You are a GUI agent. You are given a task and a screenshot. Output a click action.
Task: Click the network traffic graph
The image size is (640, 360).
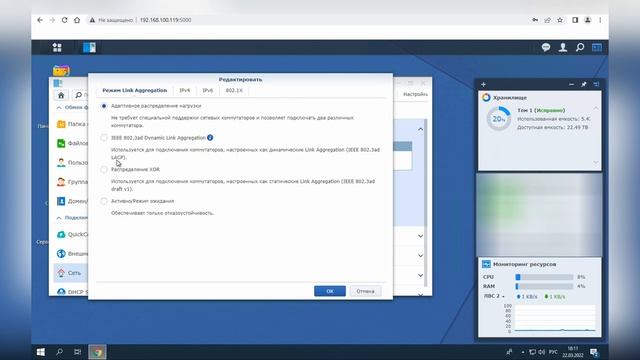(x=555, y=318)
